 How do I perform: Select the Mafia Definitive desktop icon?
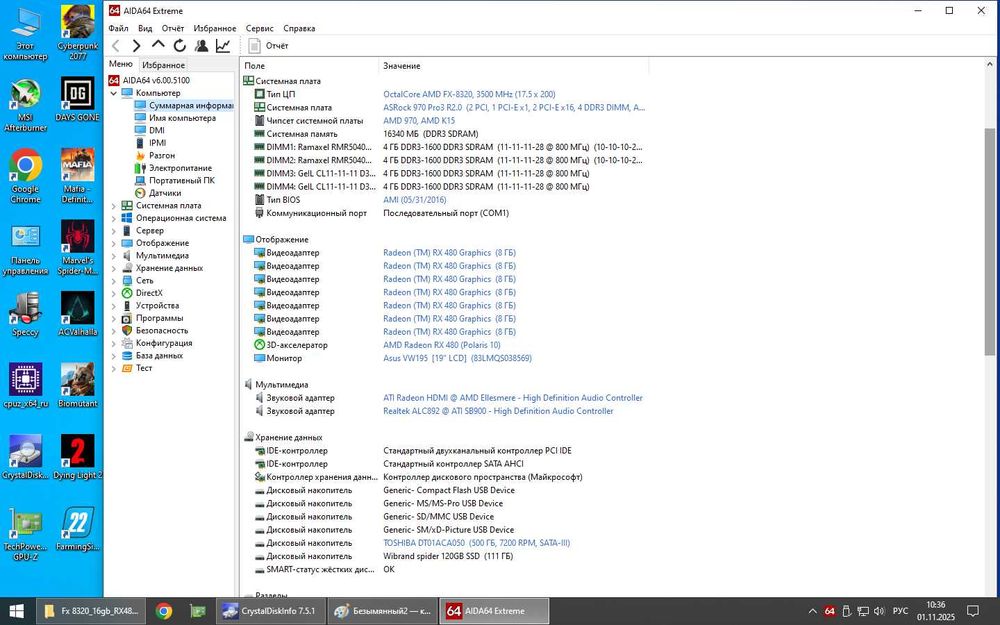[x=78, y=177]
